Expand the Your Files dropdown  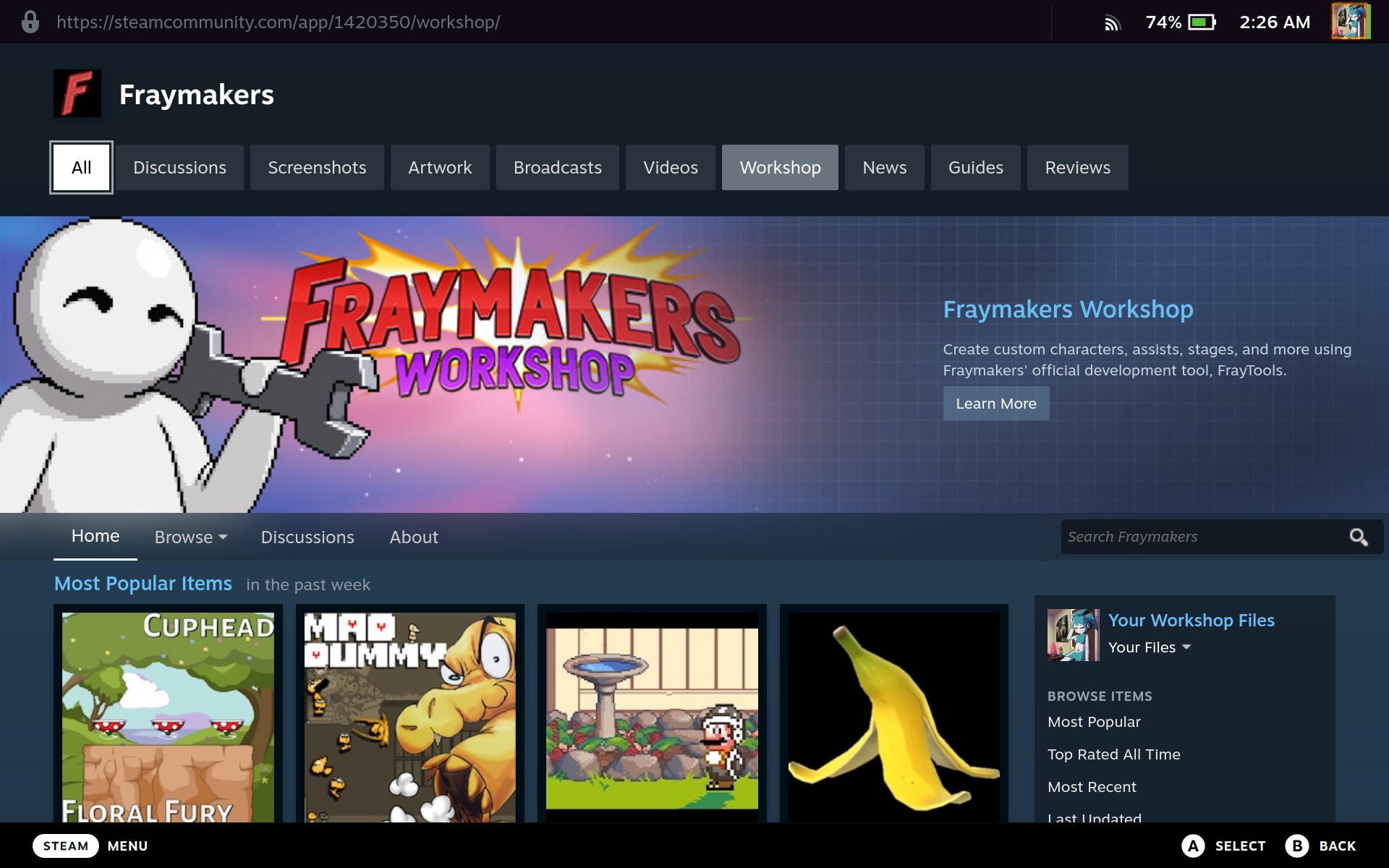pos(1150,647)
